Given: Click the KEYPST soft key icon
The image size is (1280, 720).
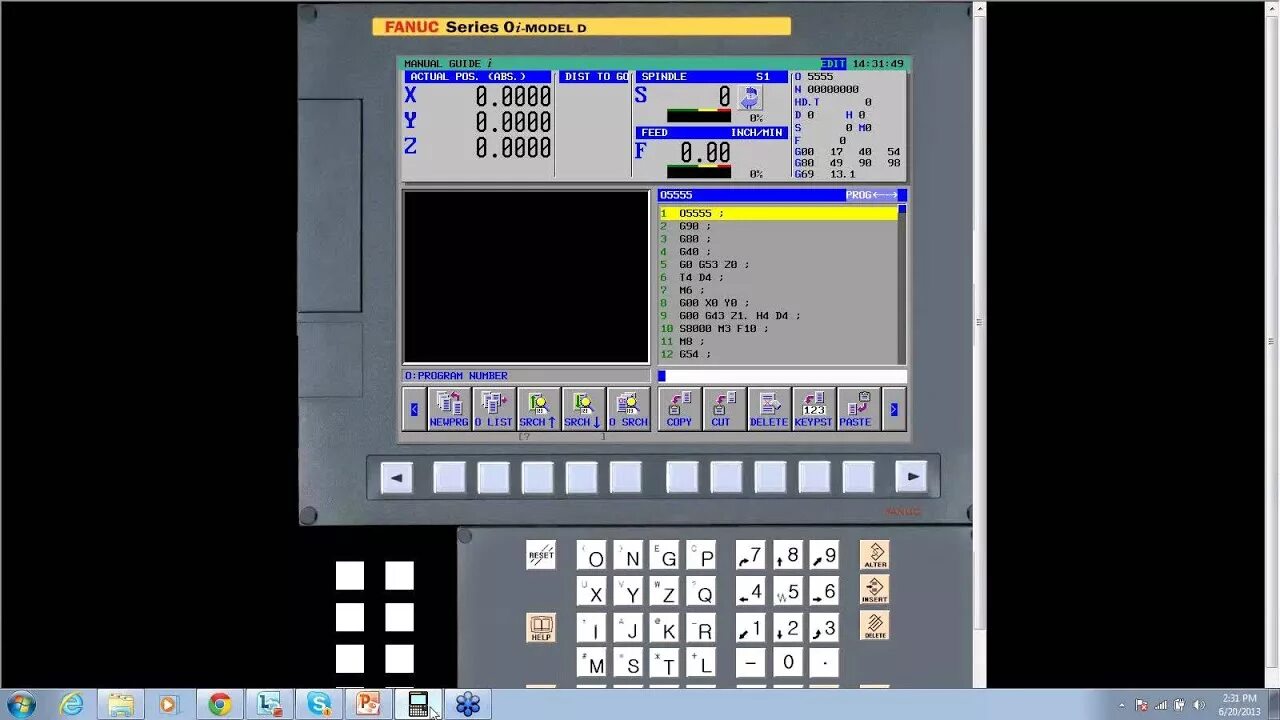Looking at the screenshot, I should click(x=813, y=409).
